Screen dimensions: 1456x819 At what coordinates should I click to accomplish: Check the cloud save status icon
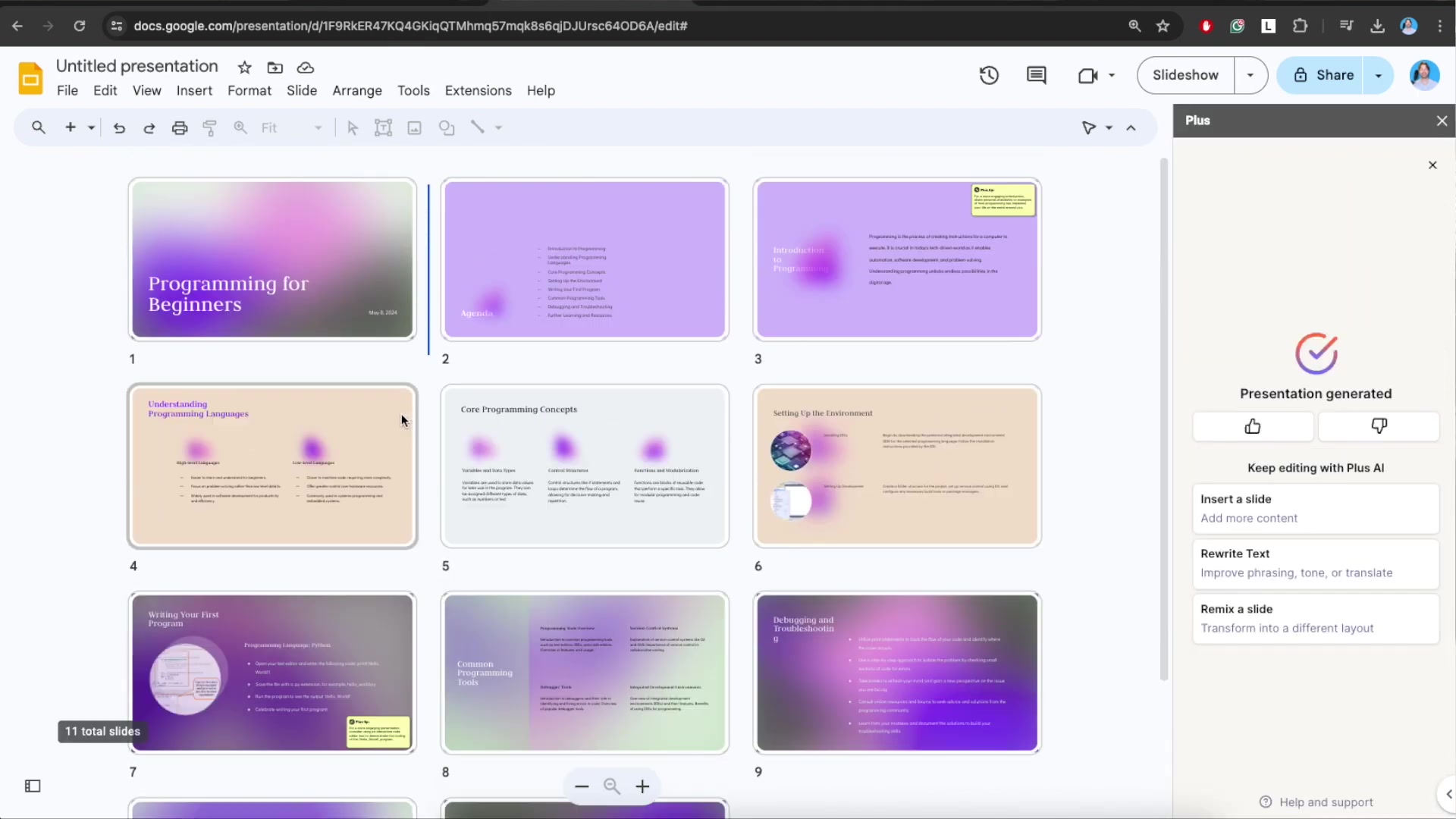coord(306,67)
